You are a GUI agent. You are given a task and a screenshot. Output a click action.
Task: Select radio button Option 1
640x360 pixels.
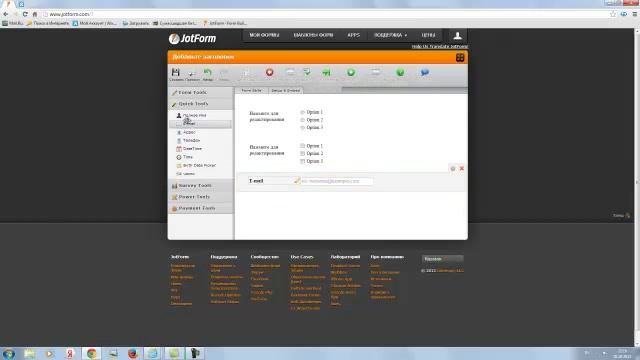click(x=302, y=112)
